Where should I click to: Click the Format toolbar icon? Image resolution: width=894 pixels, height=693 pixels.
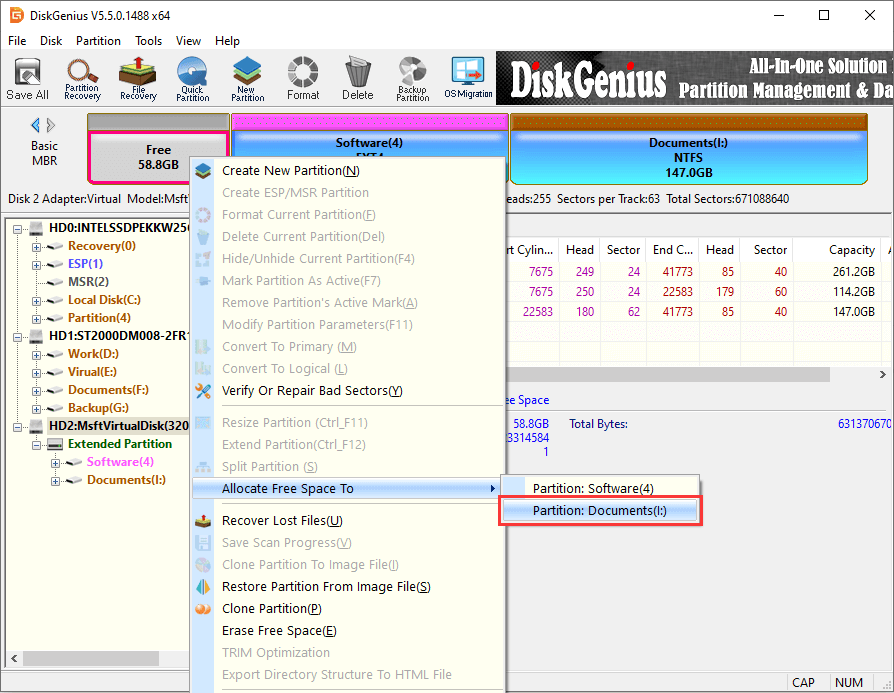tap(302, 79)
